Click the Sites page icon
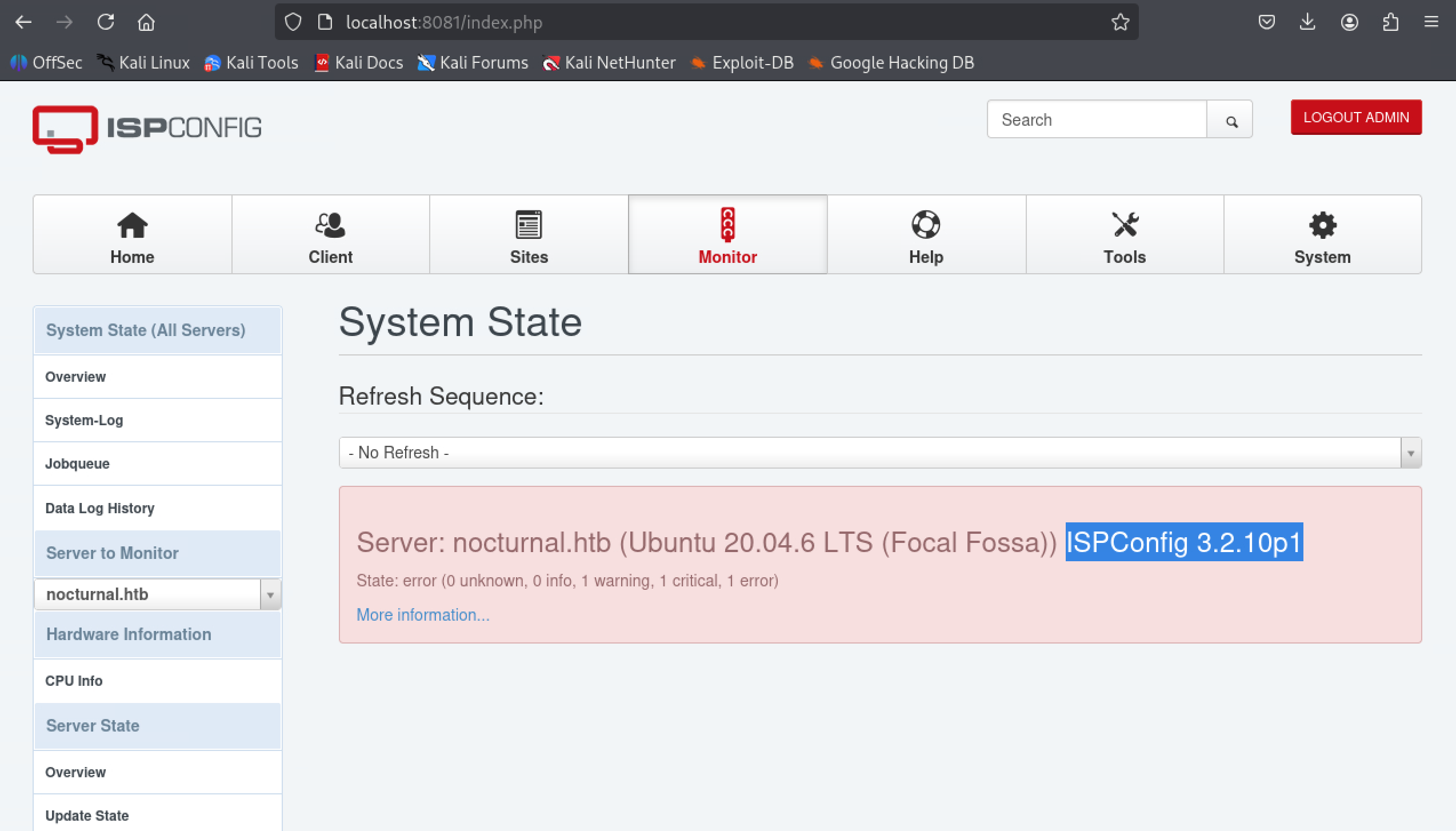The width and height of the screenshot is (1456, 831). coord(529,225)
